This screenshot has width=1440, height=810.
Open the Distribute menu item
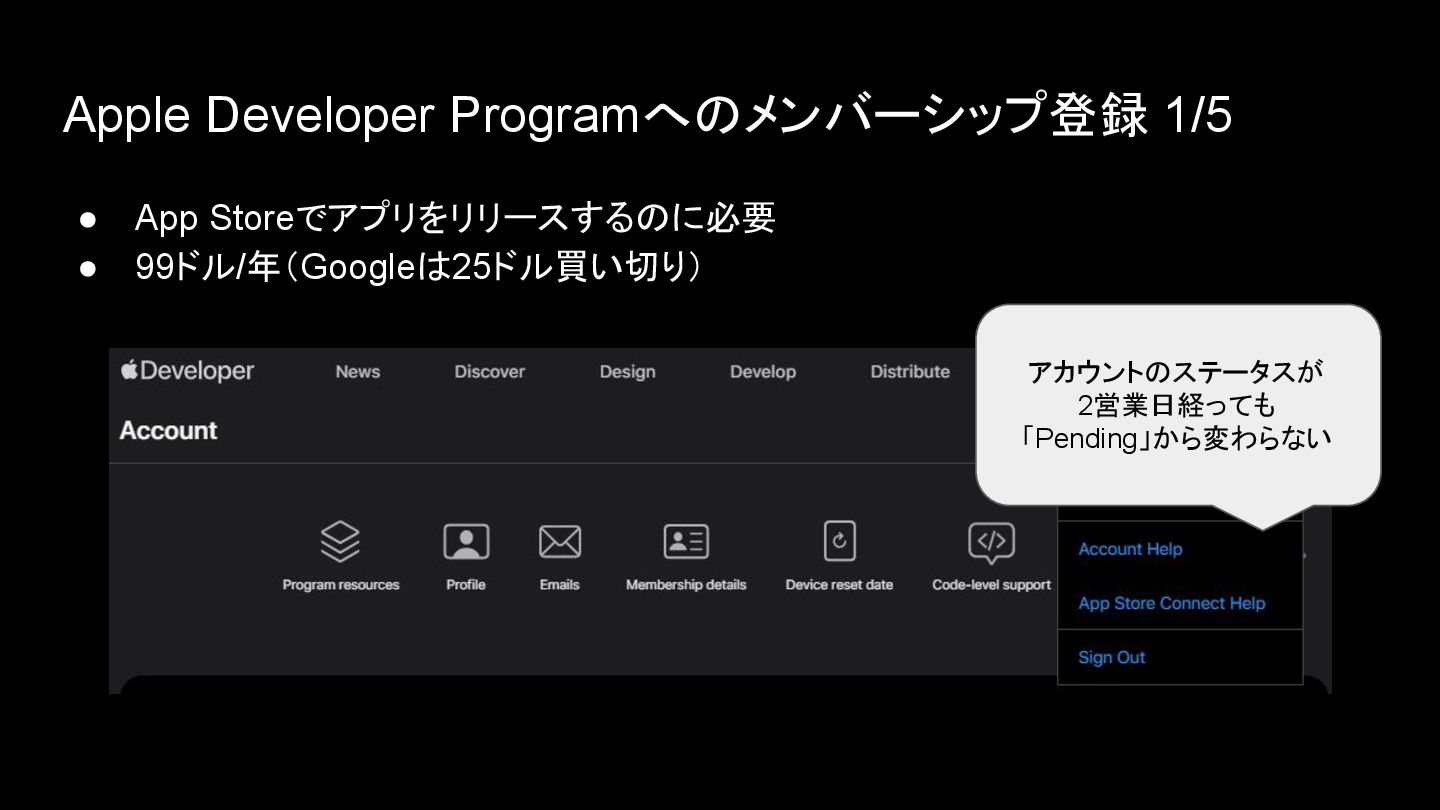point(910,372)
